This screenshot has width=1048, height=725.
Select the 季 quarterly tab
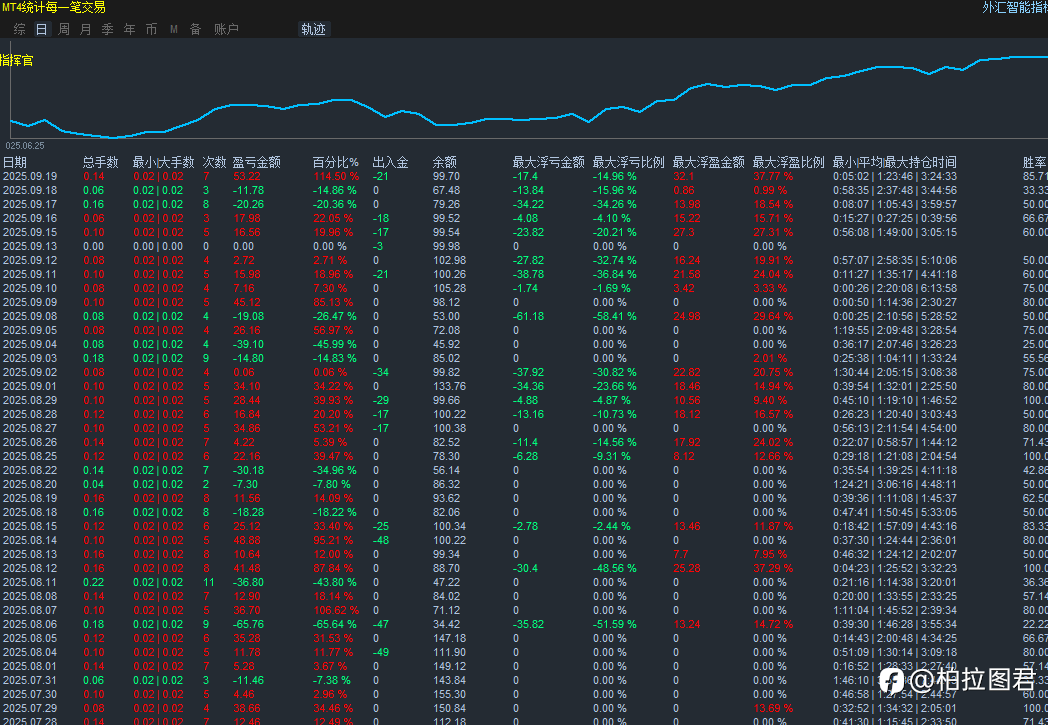tap(107, 29)
